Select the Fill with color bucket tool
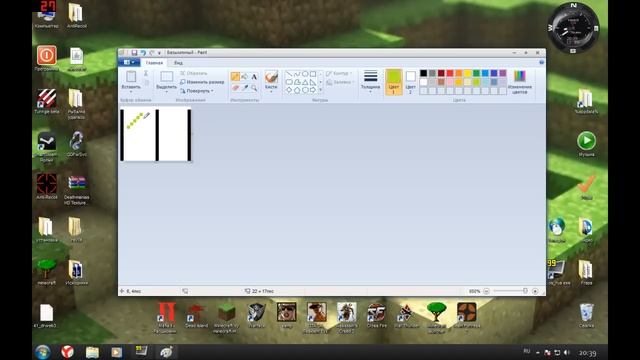Screen dimensions: 640x360 (x=244, y=77)
